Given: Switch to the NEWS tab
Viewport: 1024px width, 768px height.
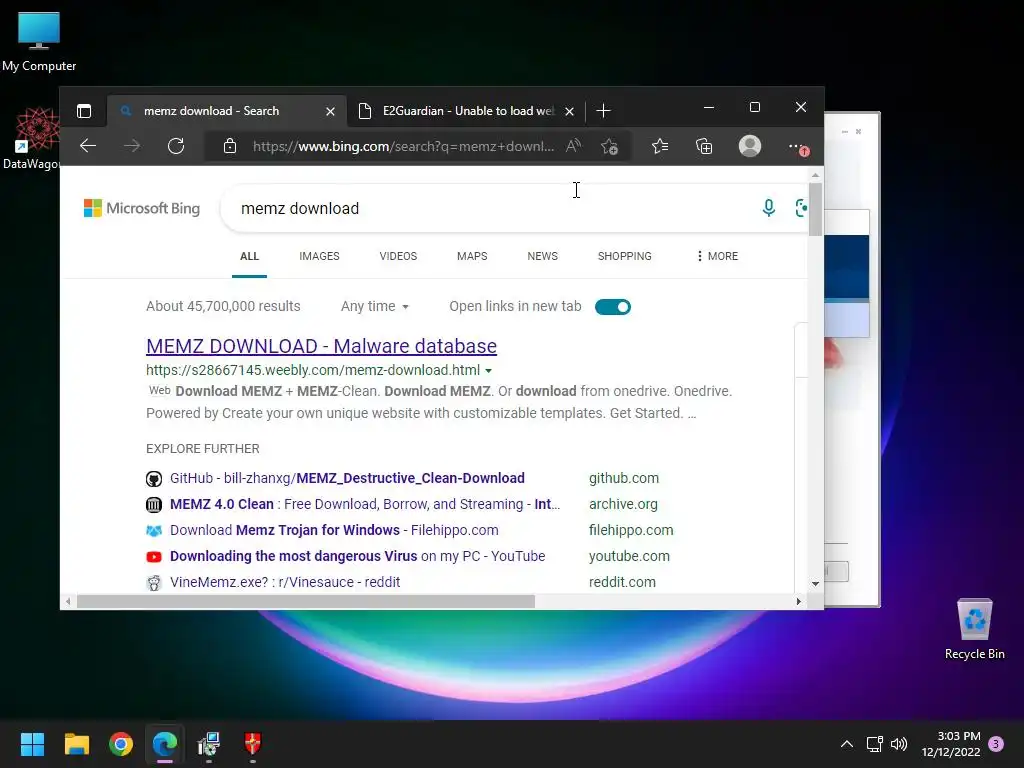Looking at the screenshot, I should click(543, 256).
